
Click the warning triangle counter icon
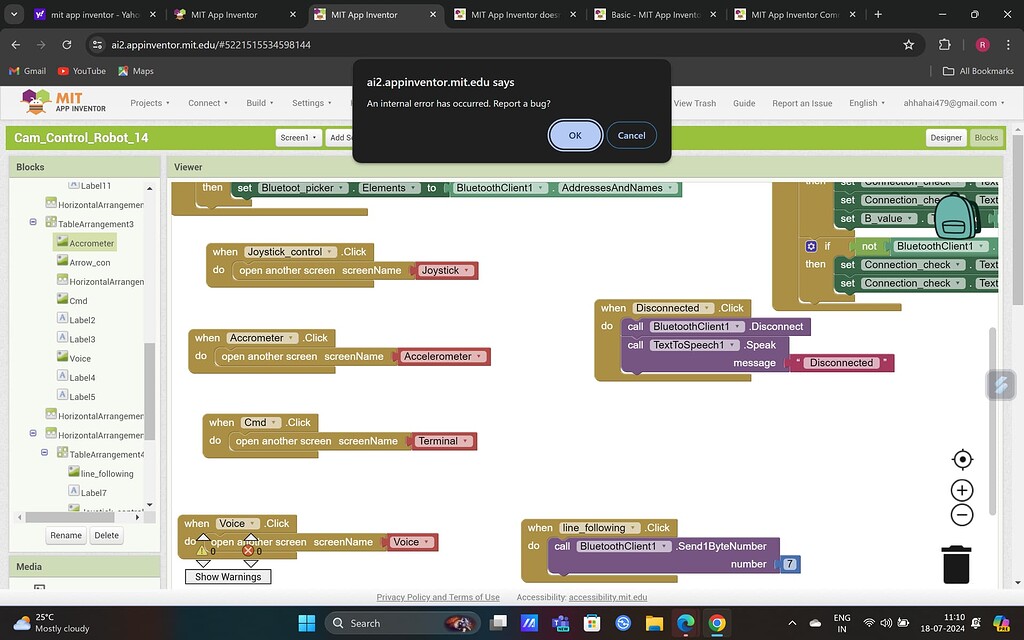[x=203, y=549]
